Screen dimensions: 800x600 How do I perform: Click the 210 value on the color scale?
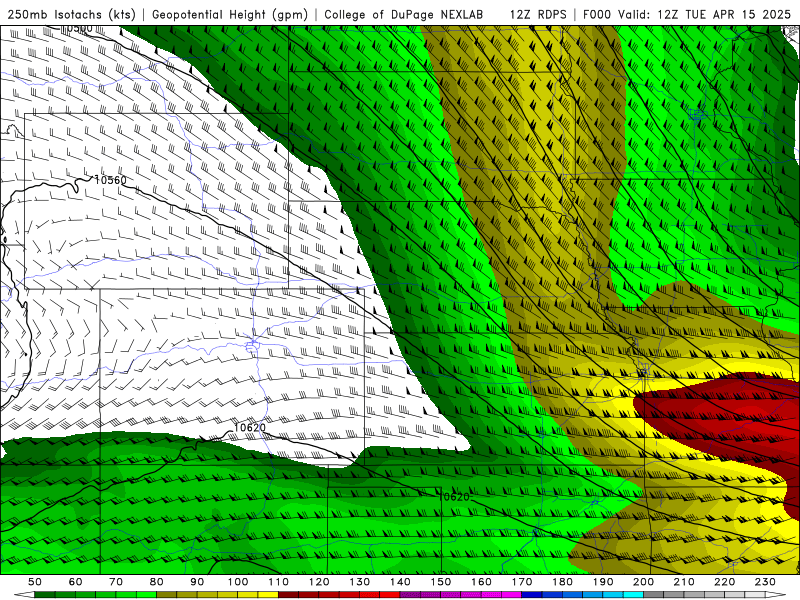pos(685,582)
